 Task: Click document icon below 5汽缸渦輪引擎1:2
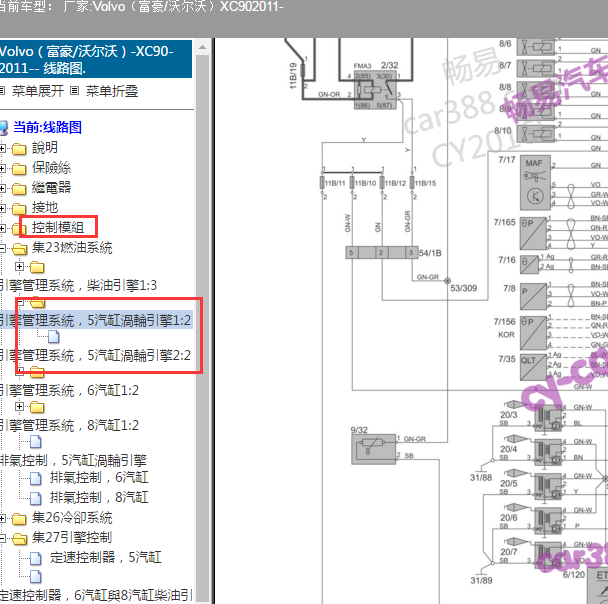pos(54,337)
